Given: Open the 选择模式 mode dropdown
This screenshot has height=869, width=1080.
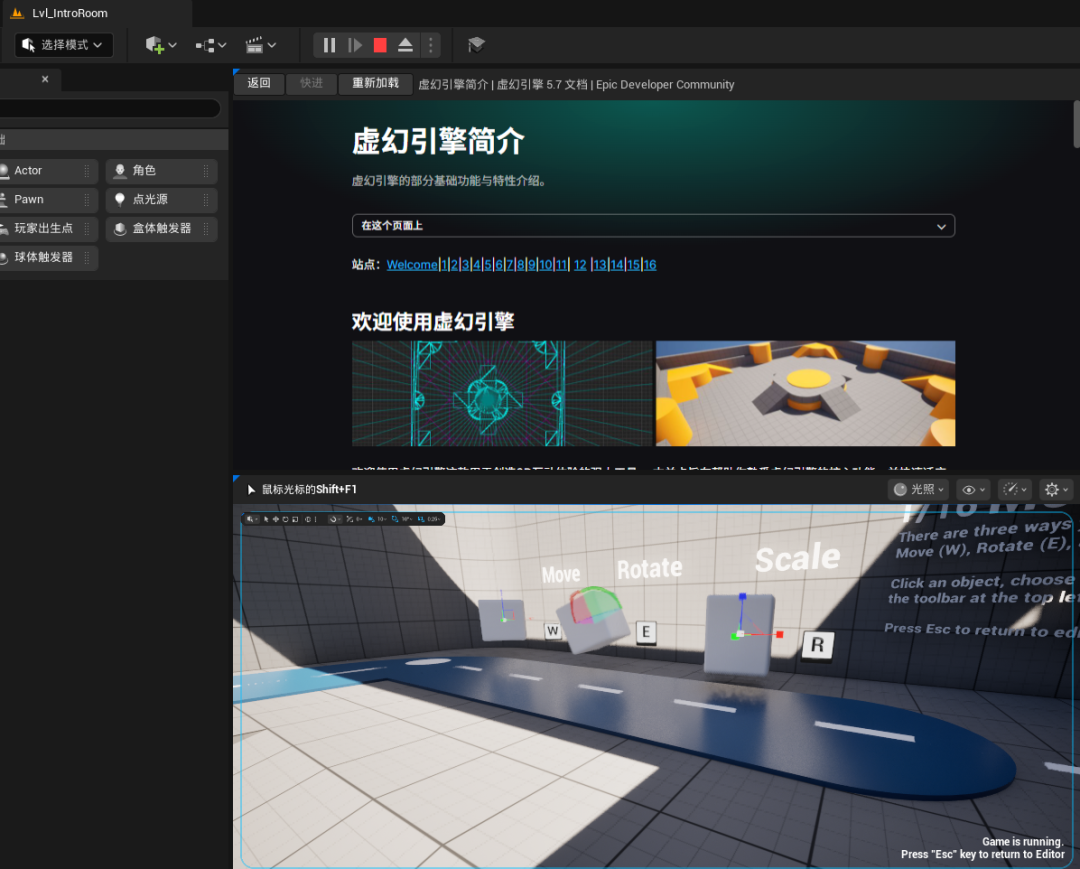Looking at the screenshot, I should click(x=62, y=45).
